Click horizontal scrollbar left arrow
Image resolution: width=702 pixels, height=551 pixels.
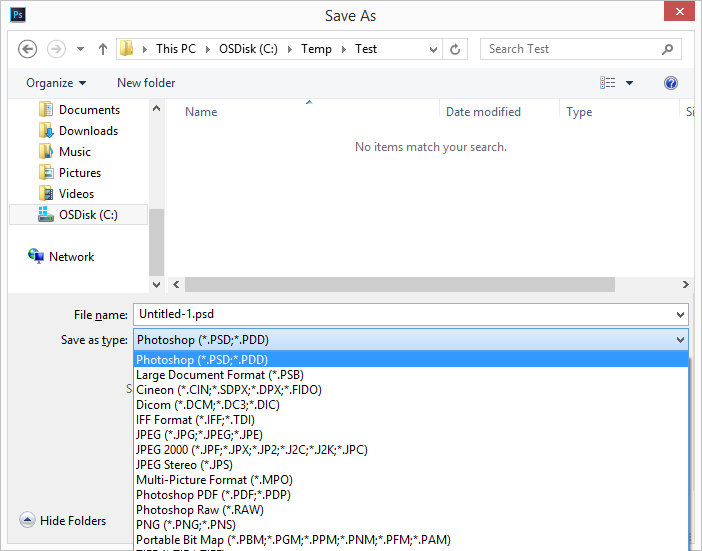tap(176, 285)
